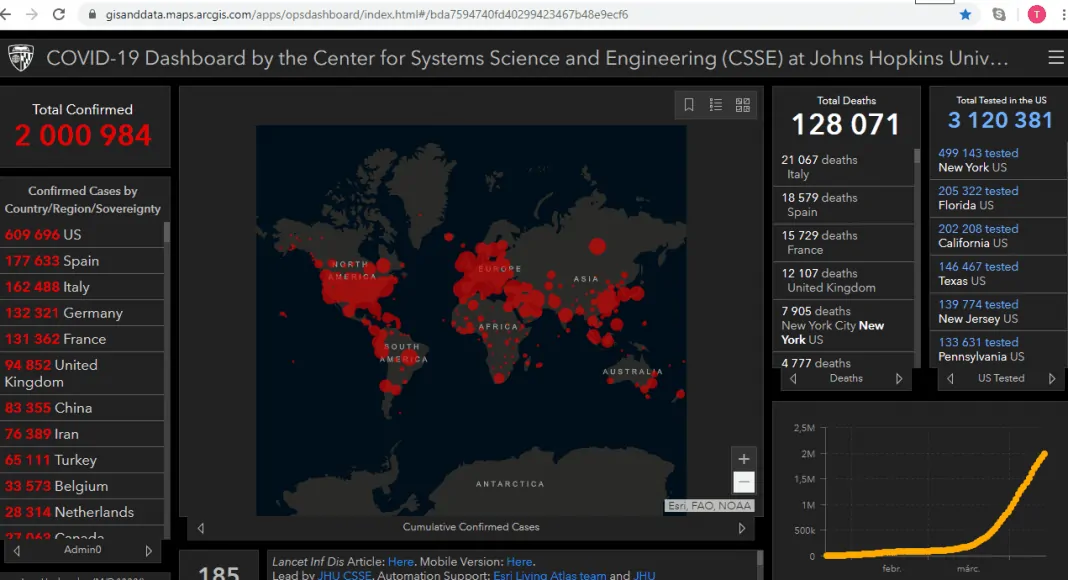Select Pennsylvania 133 631 tested entry

[999, 349]
